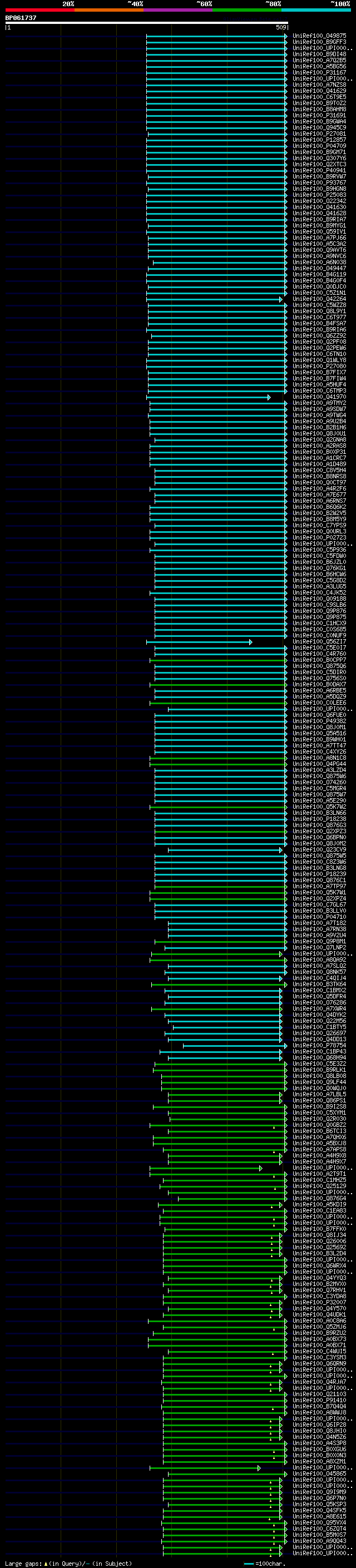Image resolution: width=356 pixels, height=1568 pixels.
Task: Select label UniRef100_A9QQ43
Action: tap(319, 1541)
